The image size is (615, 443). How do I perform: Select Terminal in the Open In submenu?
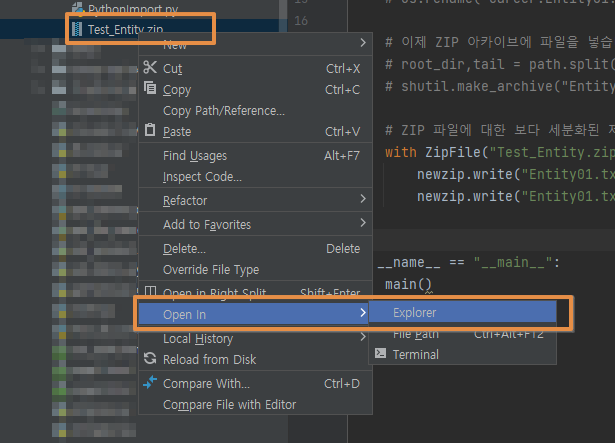click(462, 354)
